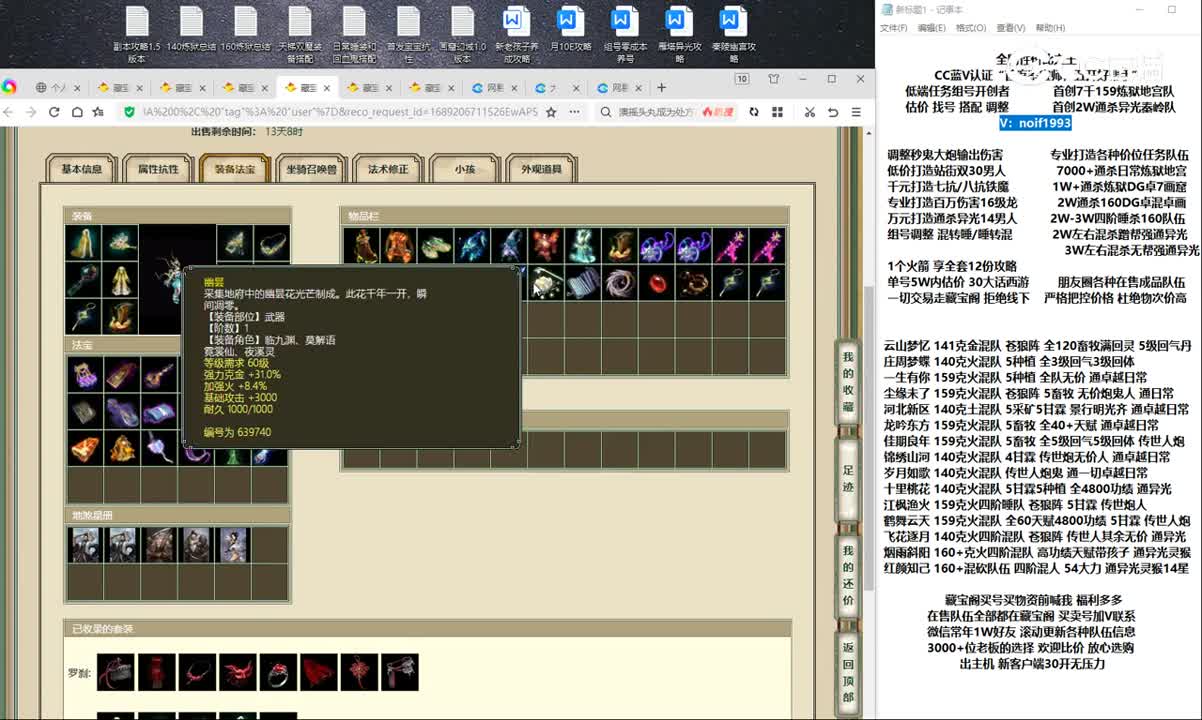1202x720 pixels.
Task: Click the browser address bar URL
Action: tap(340, 112)
